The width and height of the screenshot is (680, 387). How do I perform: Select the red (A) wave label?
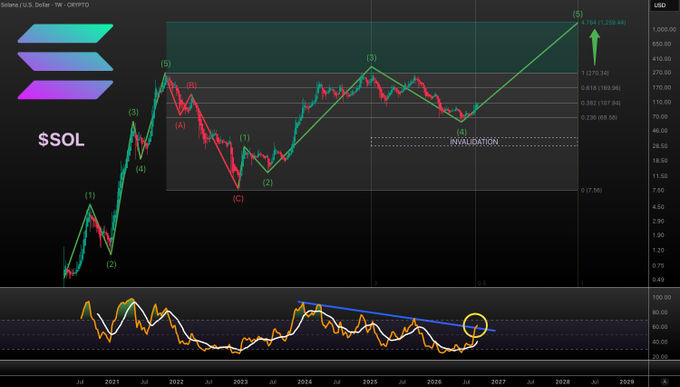180,125
